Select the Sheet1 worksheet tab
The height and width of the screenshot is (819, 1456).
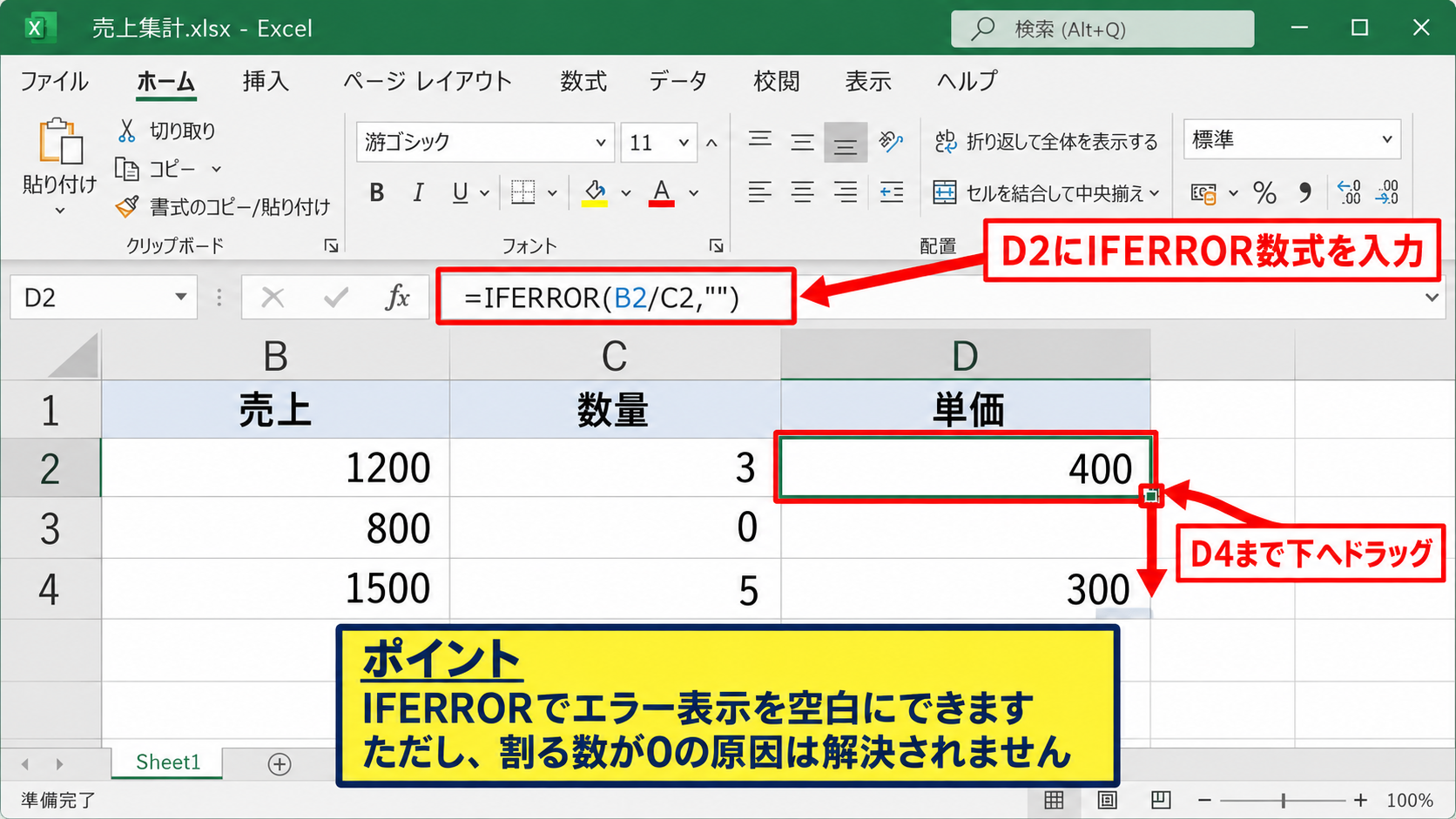(167, 762)
